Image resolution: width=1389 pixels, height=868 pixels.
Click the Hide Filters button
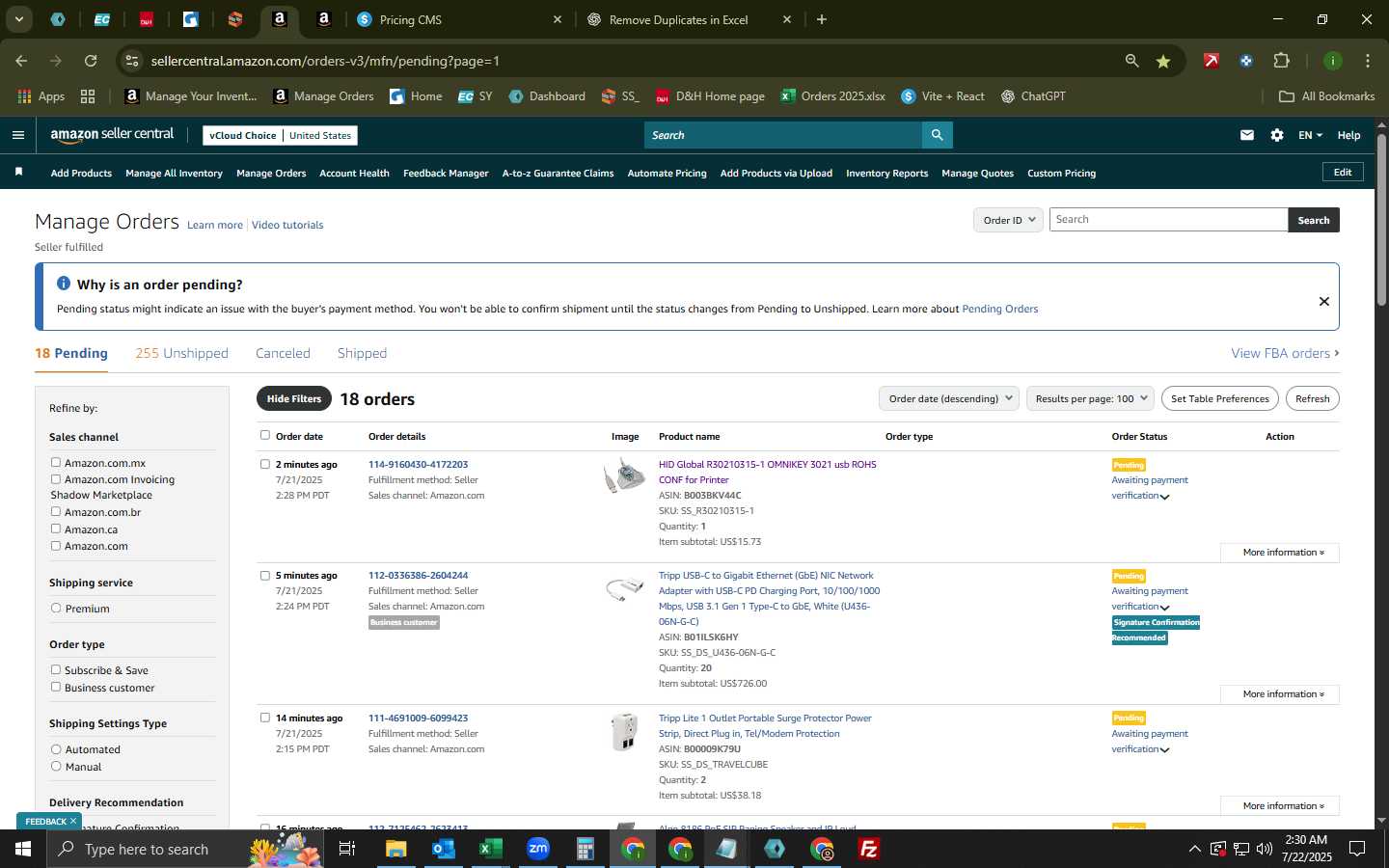[x=294, y=398]
